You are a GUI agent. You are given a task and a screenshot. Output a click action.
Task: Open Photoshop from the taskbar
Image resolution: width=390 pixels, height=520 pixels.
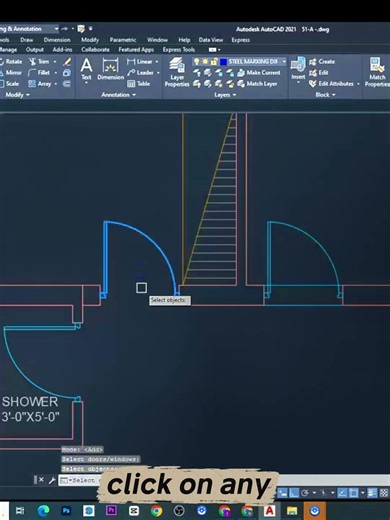[66, 510]
